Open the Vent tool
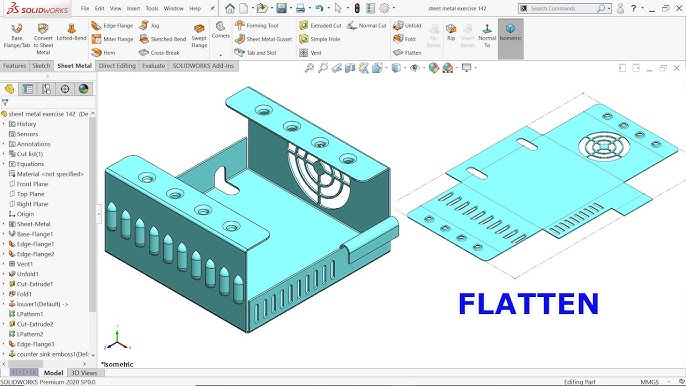Viewport: 686px width, 386px height. (310, 53)
